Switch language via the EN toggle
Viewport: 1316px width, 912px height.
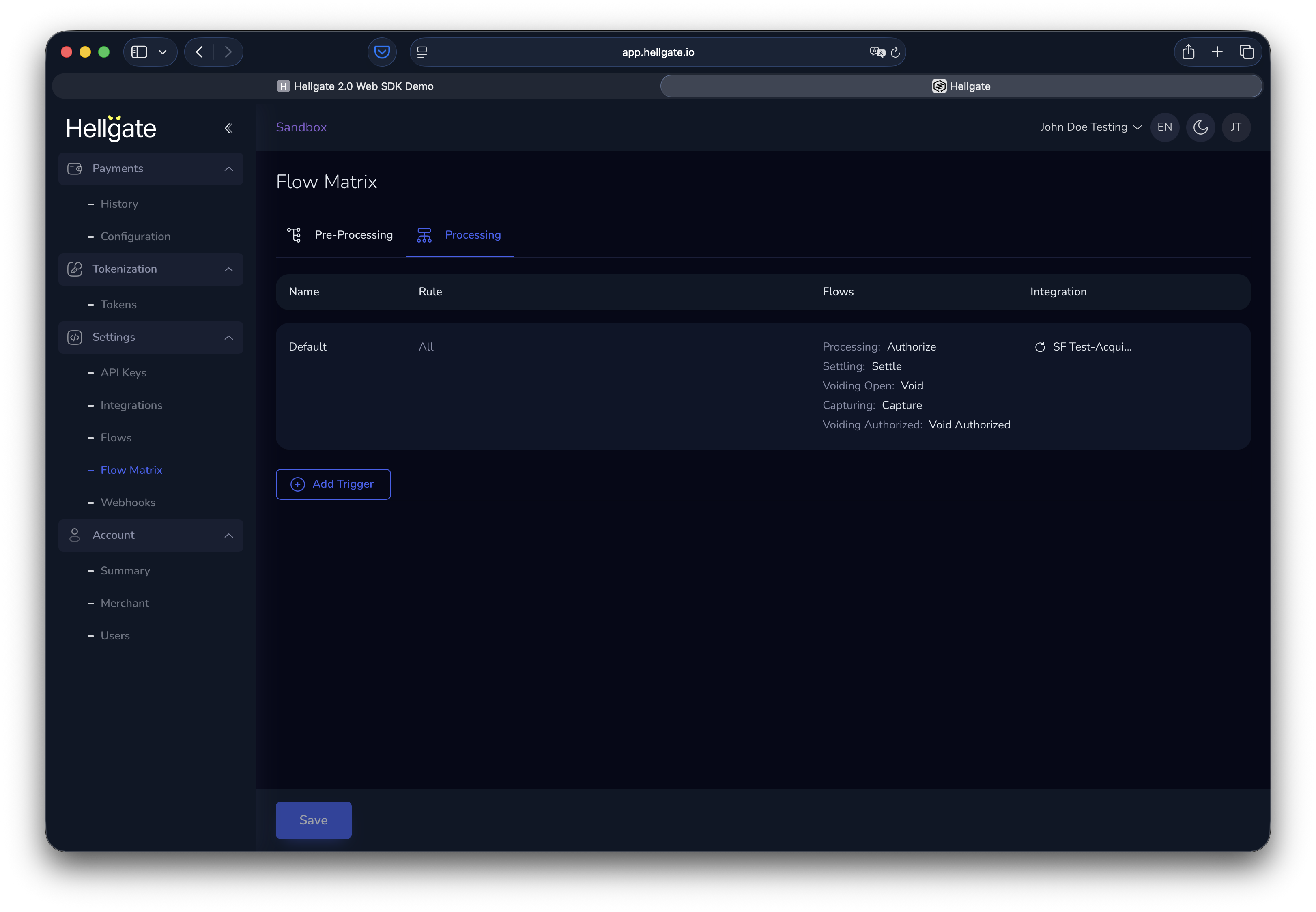point(1165,127)
